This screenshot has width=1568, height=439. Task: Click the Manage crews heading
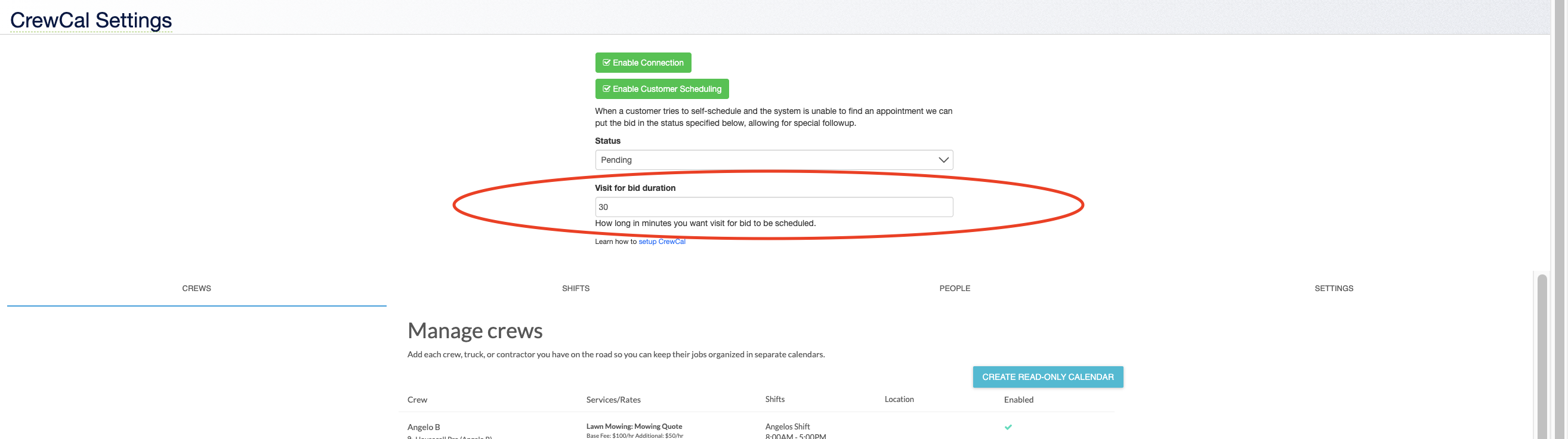coord(475,330)
